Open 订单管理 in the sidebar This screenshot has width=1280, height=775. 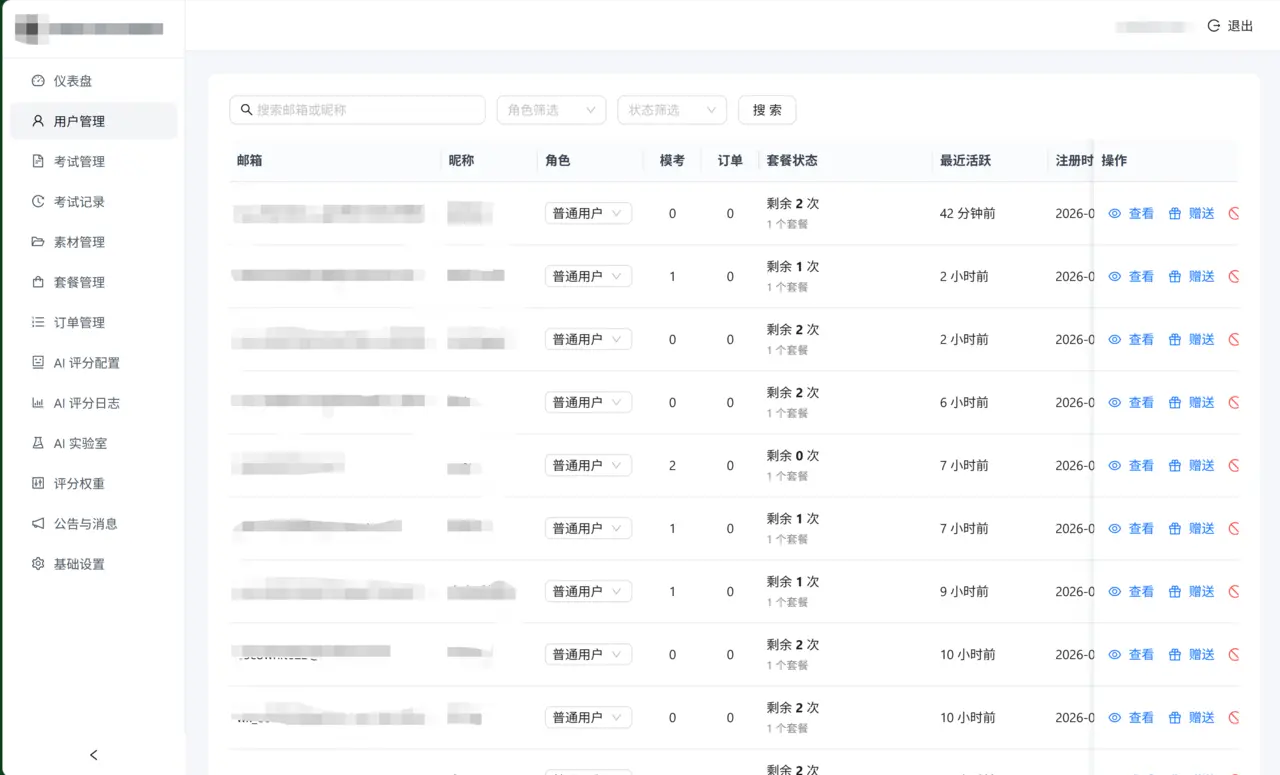pos(93,322)
